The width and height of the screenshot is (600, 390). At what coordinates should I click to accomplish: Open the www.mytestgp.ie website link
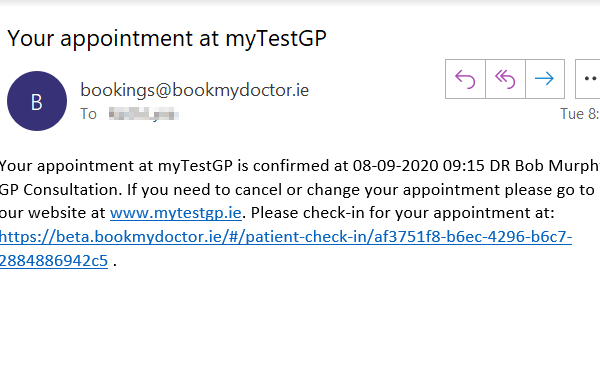[x=176, y=213]
